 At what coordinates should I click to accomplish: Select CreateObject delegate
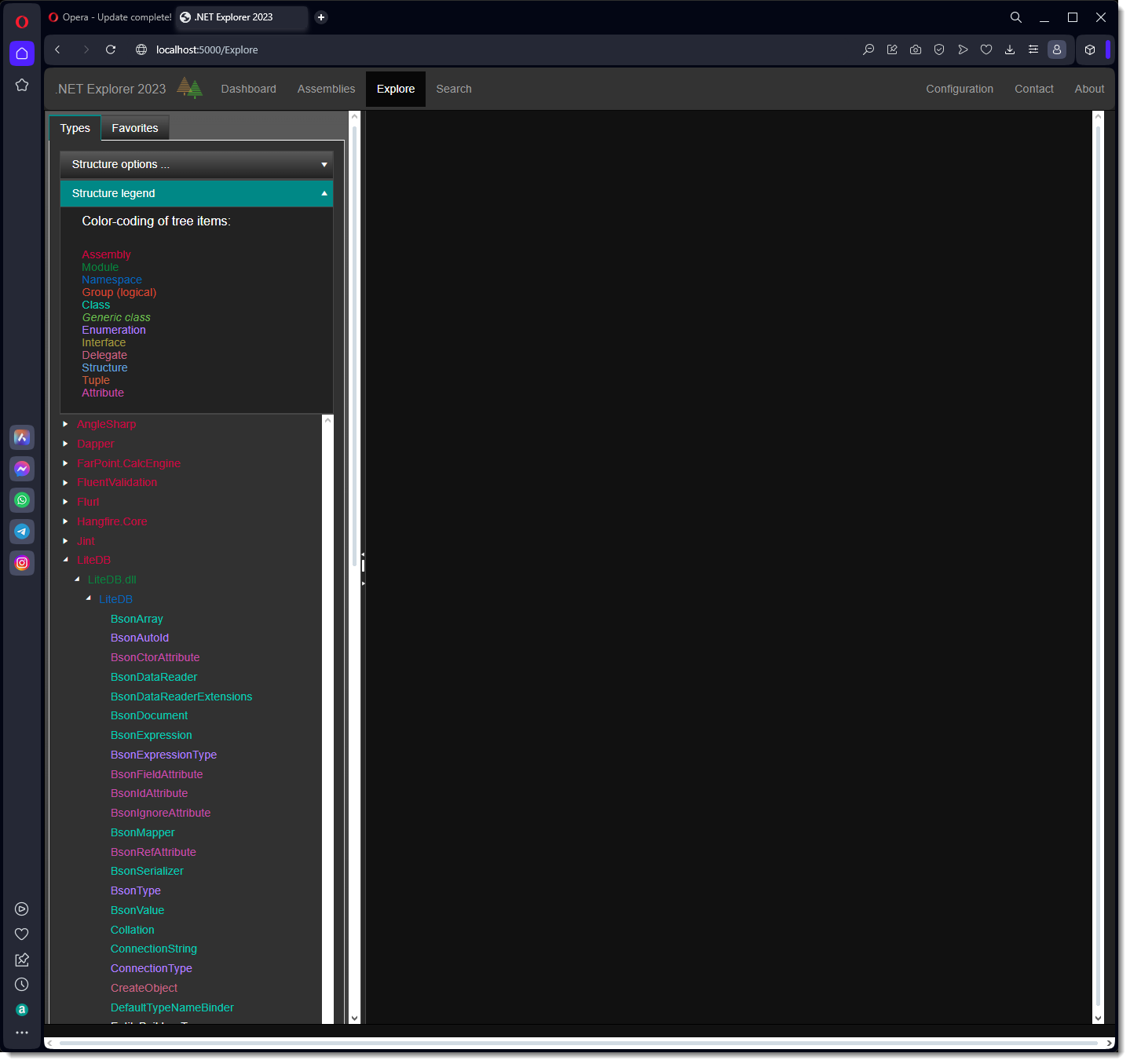pyautogui.click(x=144, y=988)
